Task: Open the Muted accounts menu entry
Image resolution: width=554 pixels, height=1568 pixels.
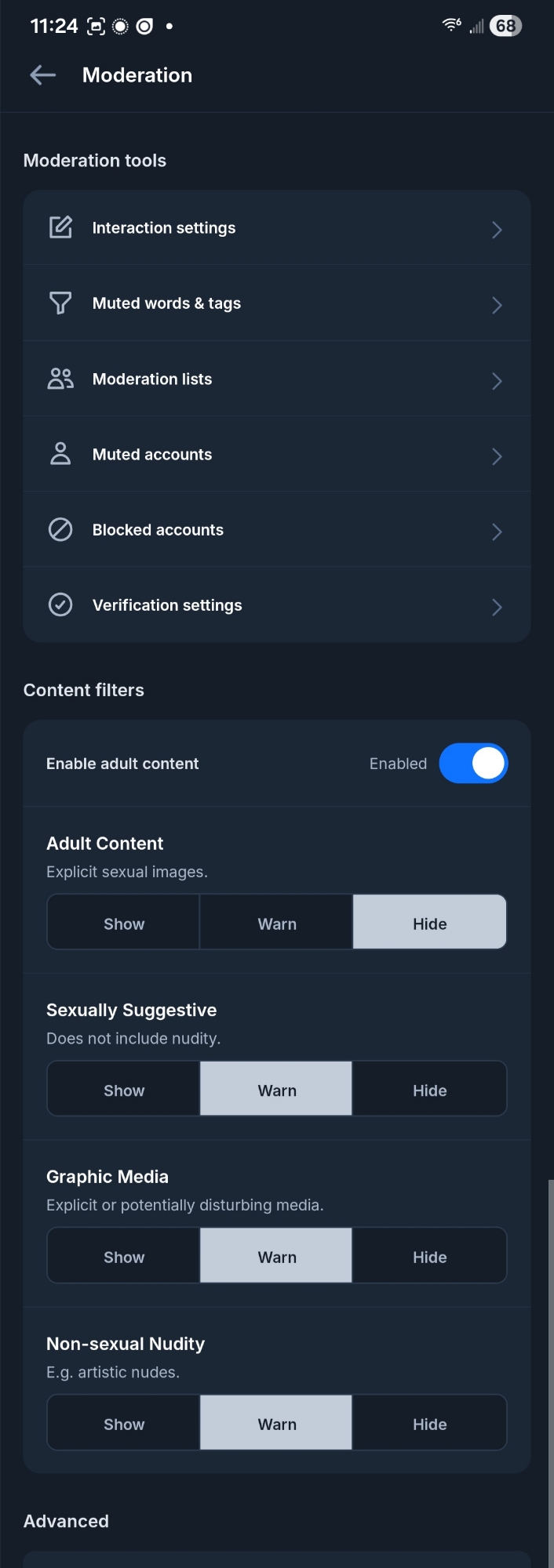Action: click(152, 455)
